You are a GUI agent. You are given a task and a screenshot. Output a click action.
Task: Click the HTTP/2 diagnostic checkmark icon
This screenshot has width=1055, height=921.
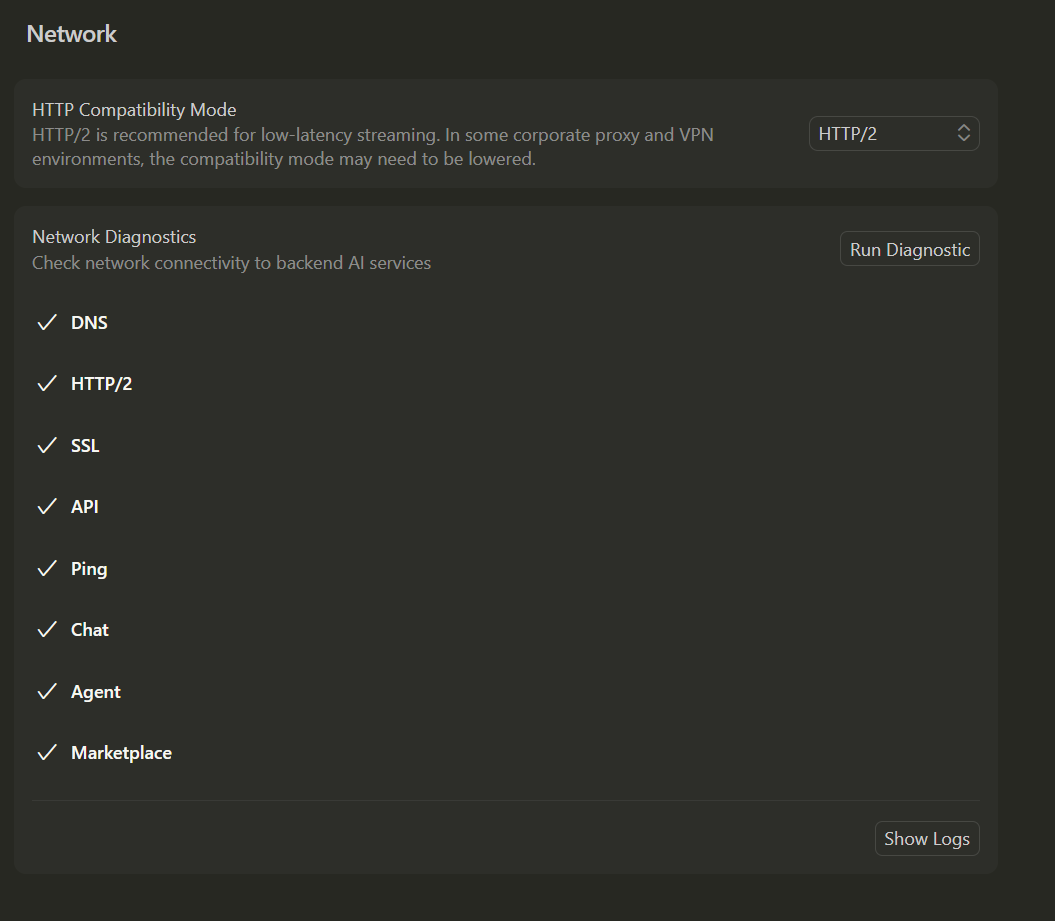[46, 384]
